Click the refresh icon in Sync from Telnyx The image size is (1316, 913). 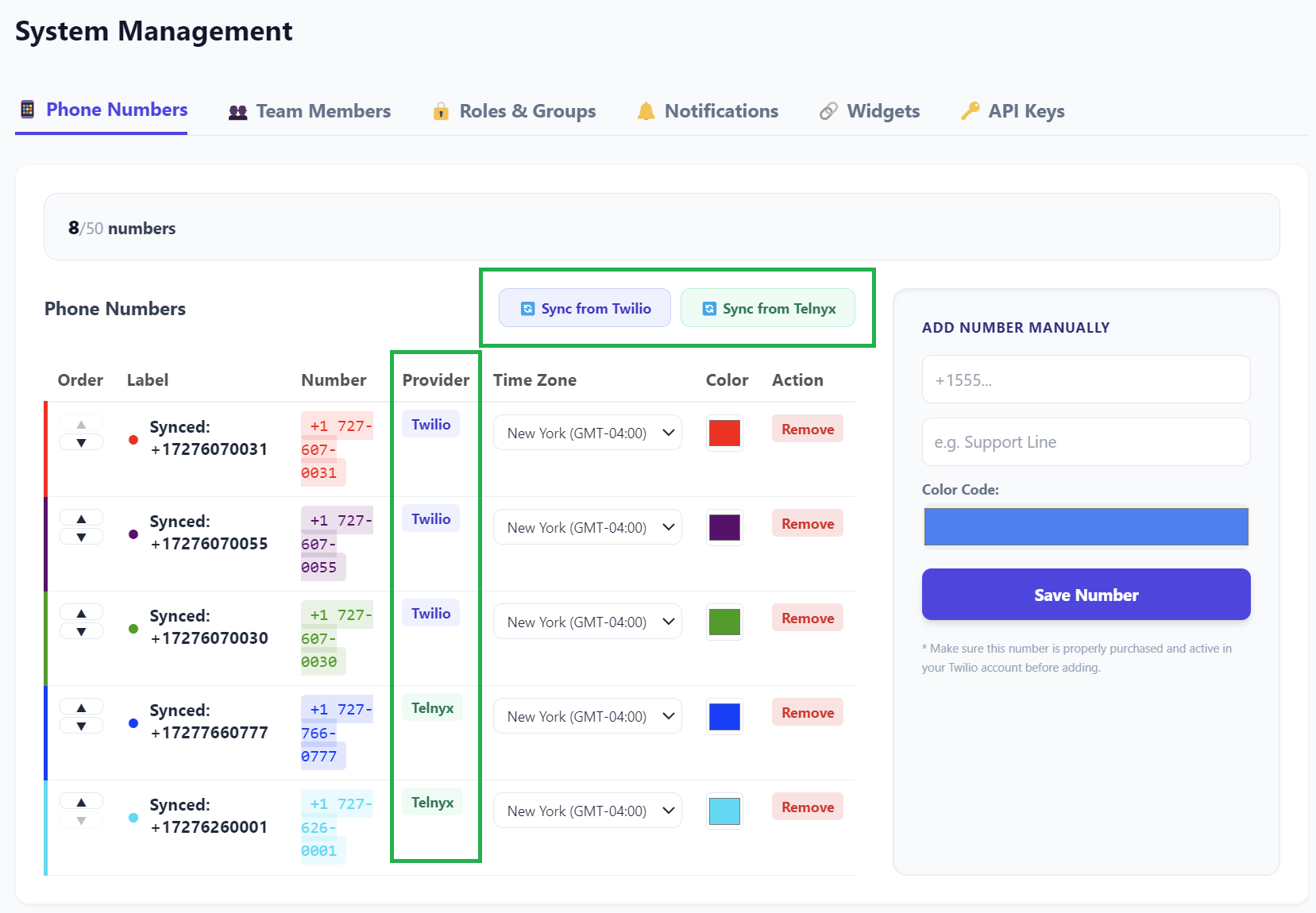pos(709,309)
